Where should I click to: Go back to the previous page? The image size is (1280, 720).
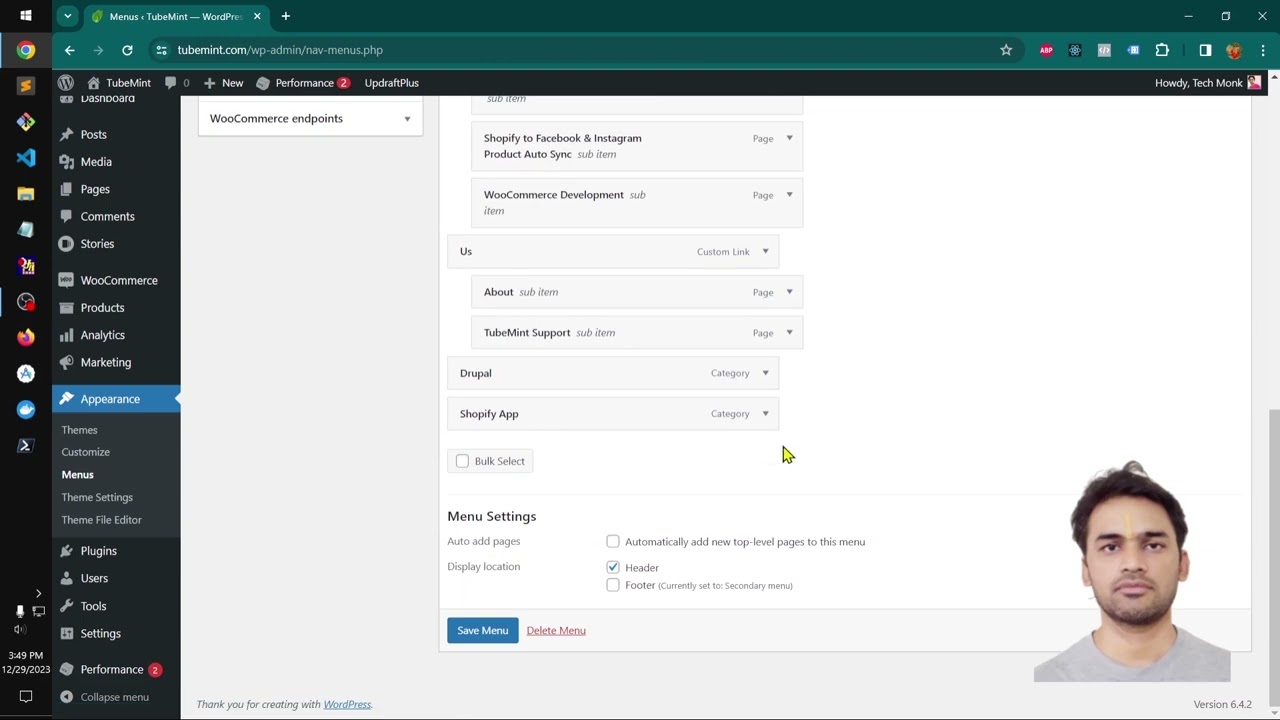click(69, 50)
